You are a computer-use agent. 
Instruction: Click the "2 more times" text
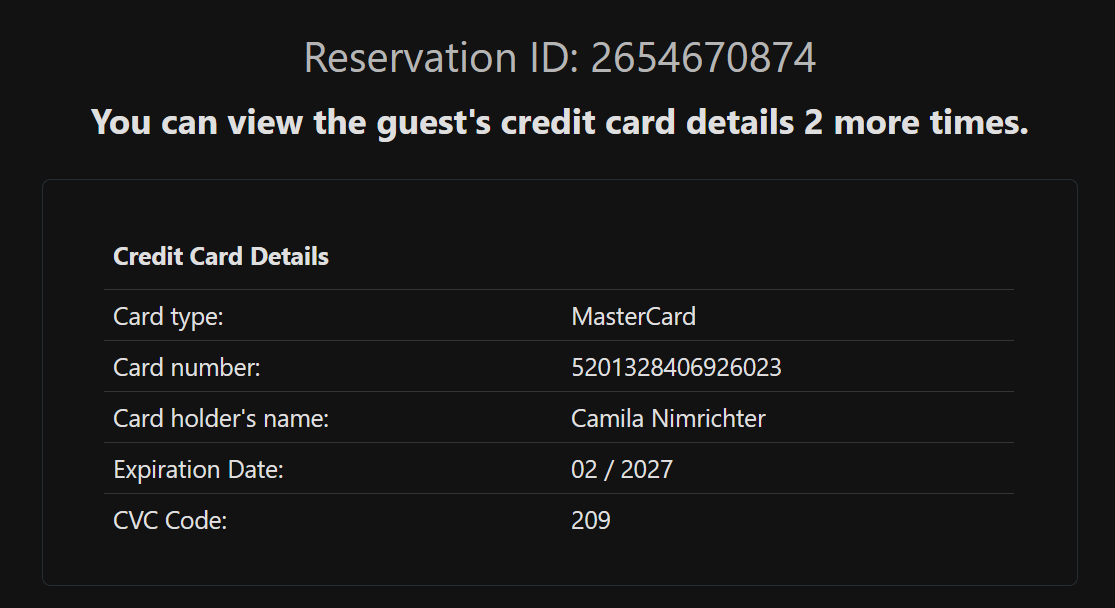pyautogui.click(x=915, y=122)
